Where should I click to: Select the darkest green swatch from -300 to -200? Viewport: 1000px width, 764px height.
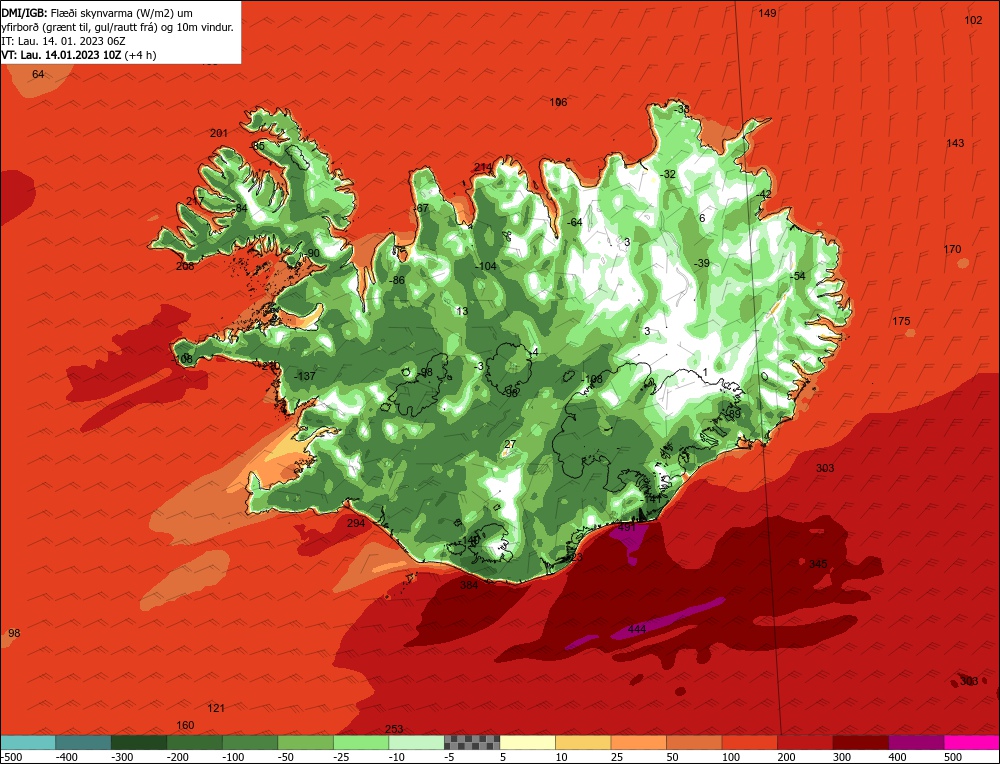click(x=139, y=742)
